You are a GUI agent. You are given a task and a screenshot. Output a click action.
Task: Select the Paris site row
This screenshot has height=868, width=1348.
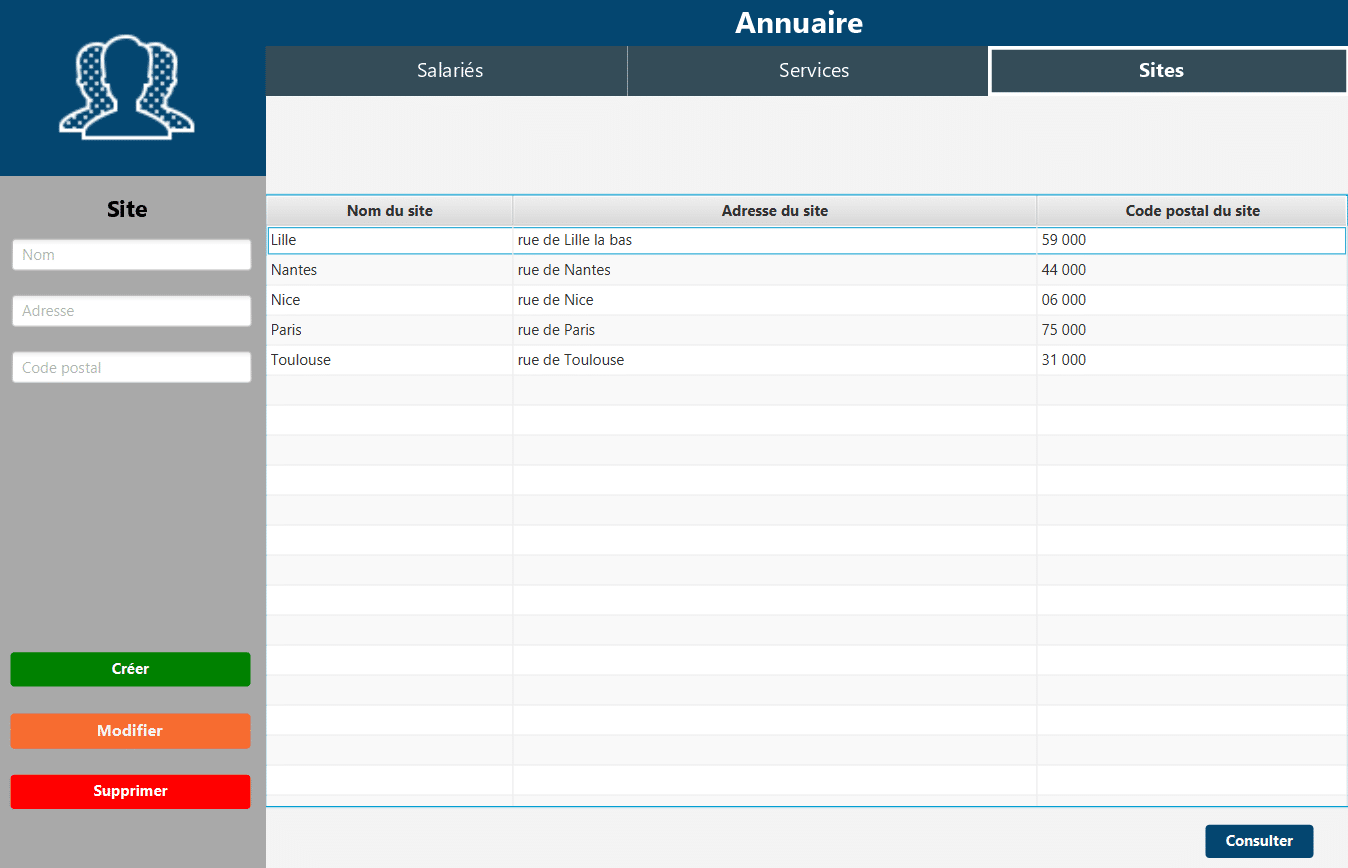[x=390, y=330]
